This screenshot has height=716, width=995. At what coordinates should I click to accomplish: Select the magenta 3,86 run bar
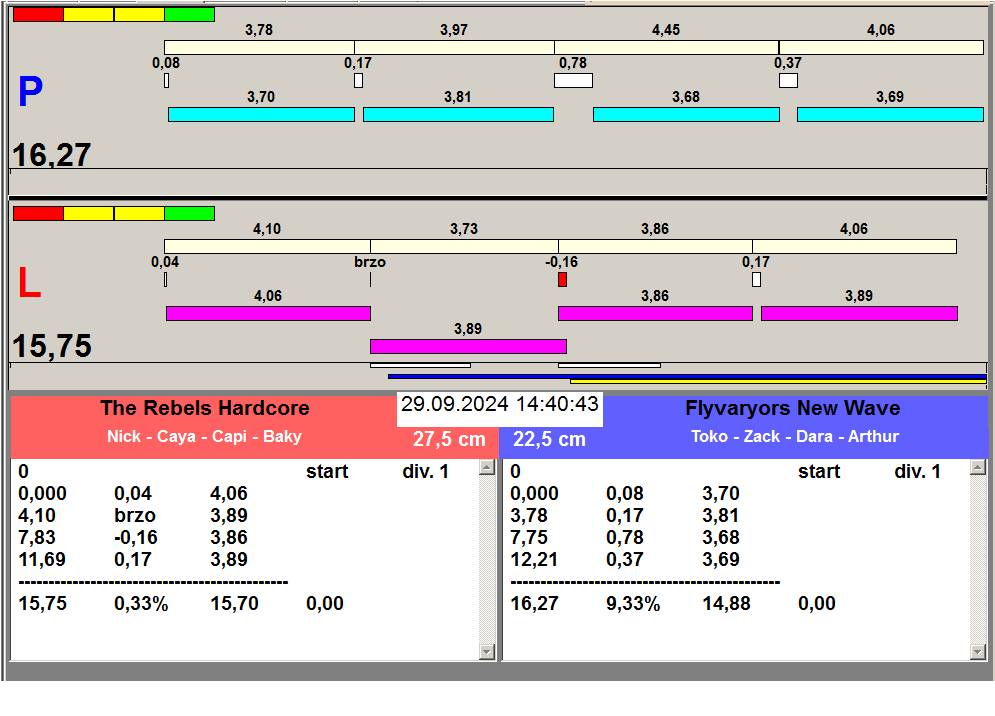point(655,314)
